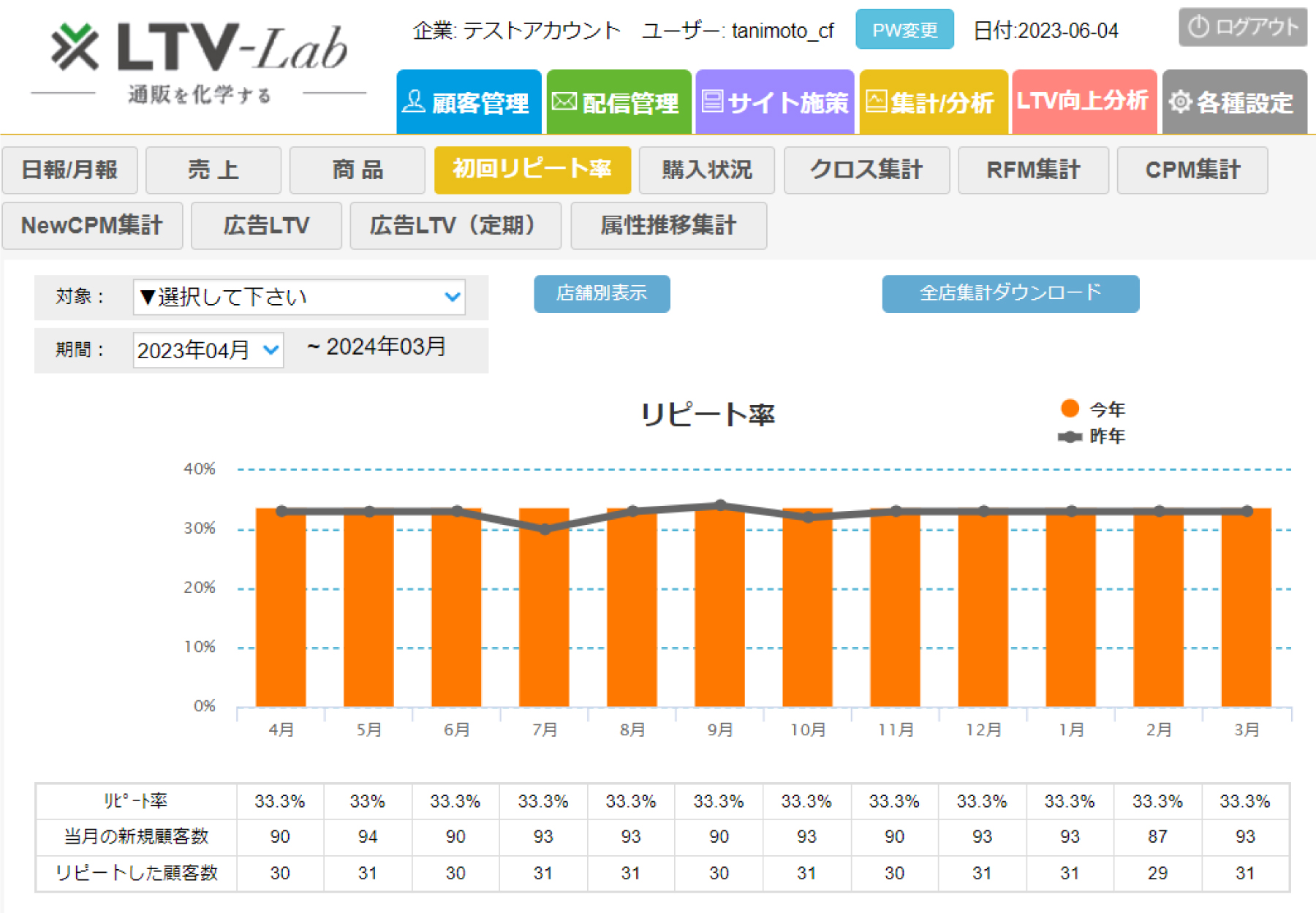This screenshot has height=913, width=1316.
Task: Click the LTV向上分析 menu item
Action: (x=1084, y=102)
